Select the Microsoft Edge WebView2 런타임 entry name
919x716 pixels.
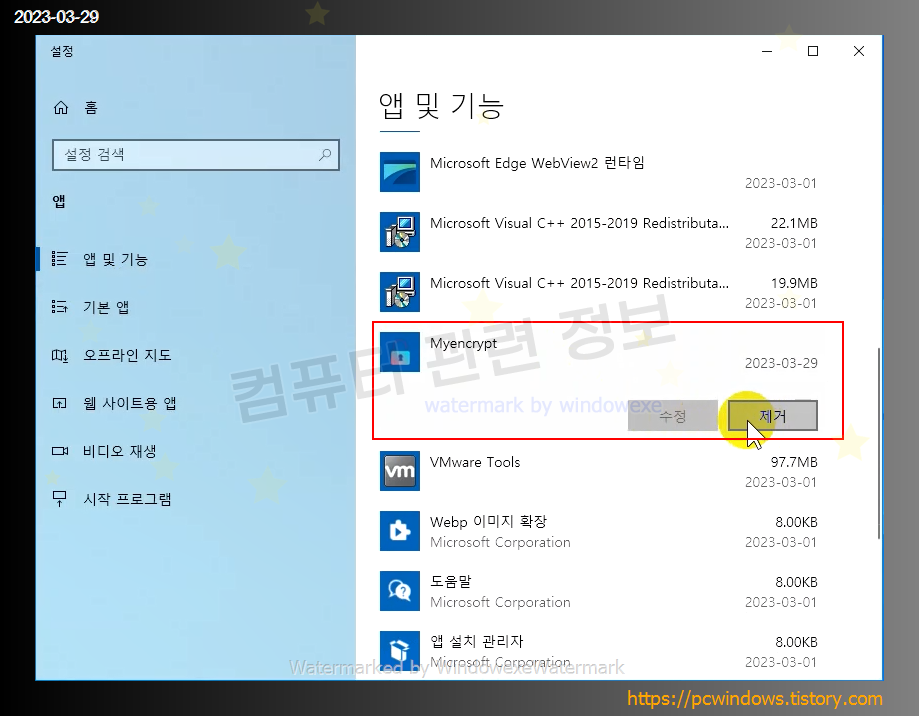coord(537,163)
